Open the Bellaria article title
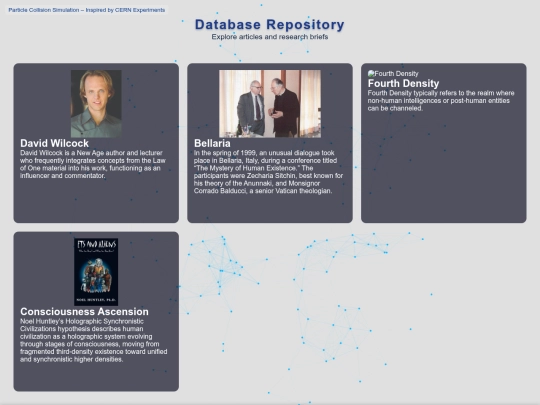 point(212,143)
